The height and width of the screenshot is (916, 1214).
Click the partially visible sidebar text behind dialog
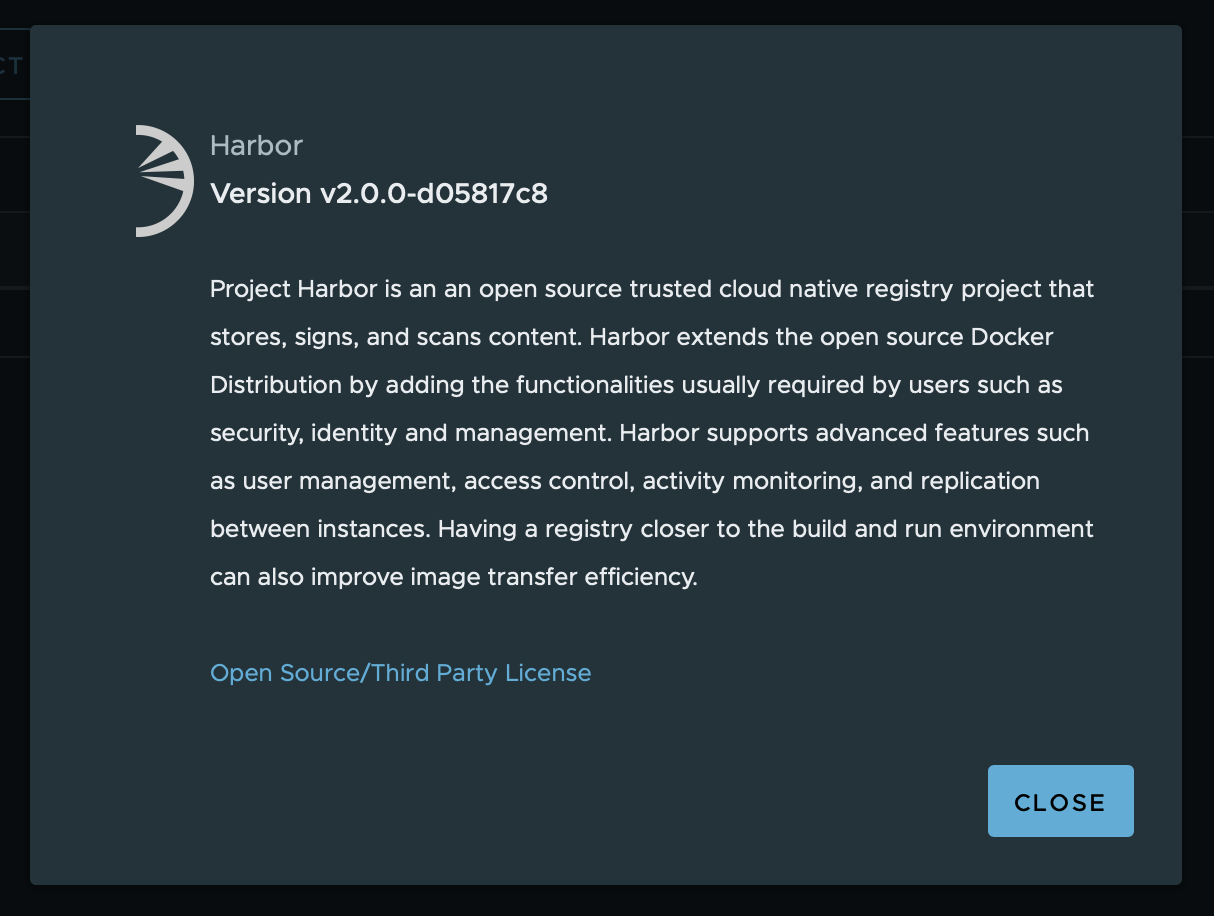pyautogui.click(x=11, y=66)
